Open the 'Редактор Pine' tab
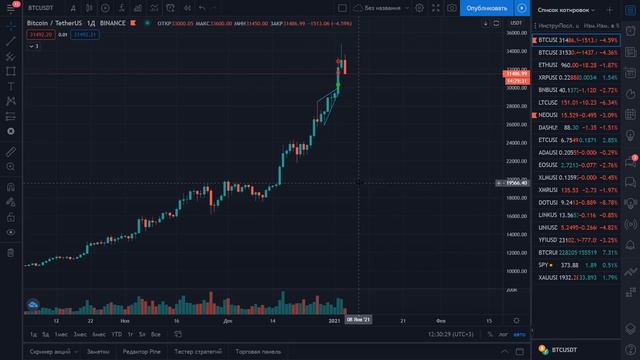The image size is (640, 360). [141, 351]
